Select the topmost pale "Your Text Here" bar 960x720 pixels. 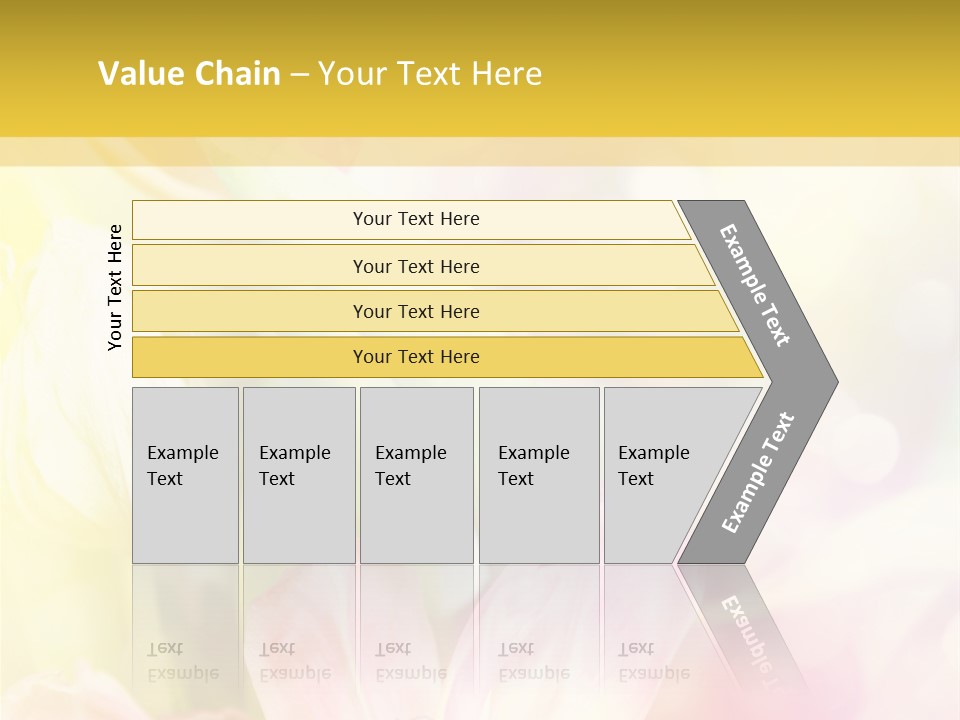pos(416,219)
